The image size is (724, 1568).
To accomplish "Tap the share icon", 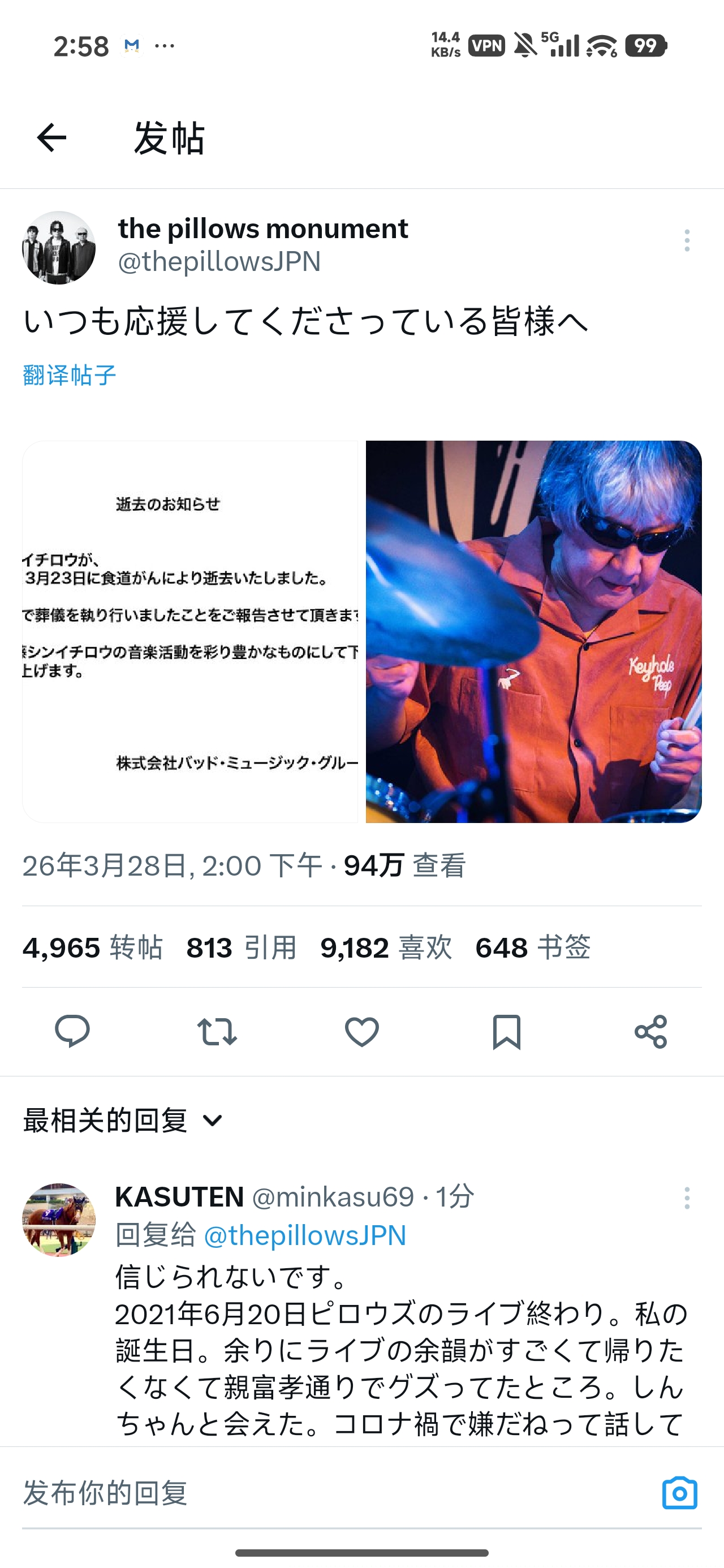I will [x=651, y=1032].
